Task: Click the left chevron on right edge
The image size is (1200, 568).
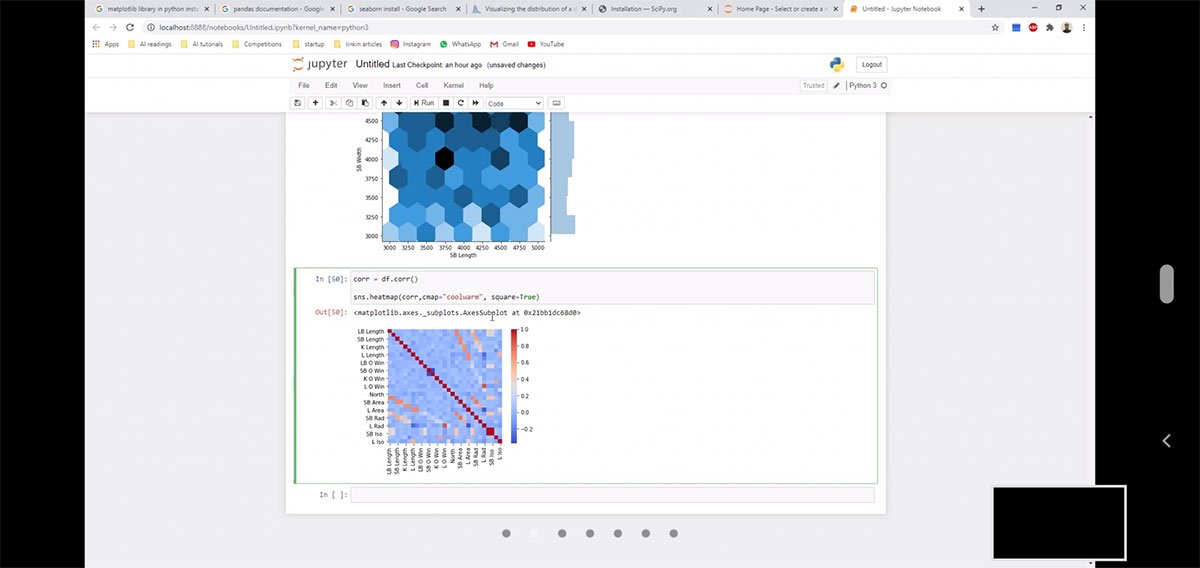Action: [x=1166, y=440]
